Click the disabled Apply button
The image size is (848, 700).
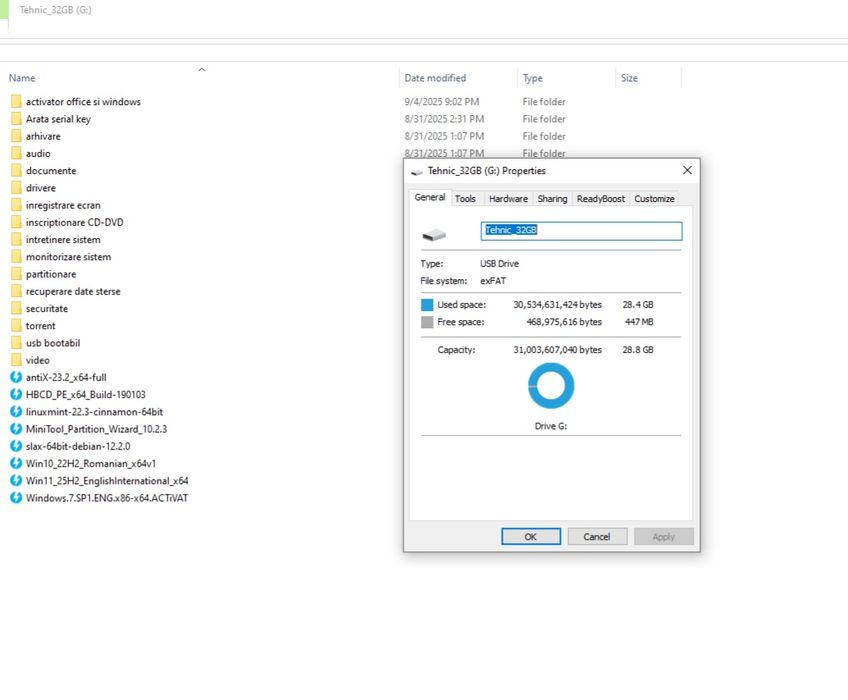664,537
